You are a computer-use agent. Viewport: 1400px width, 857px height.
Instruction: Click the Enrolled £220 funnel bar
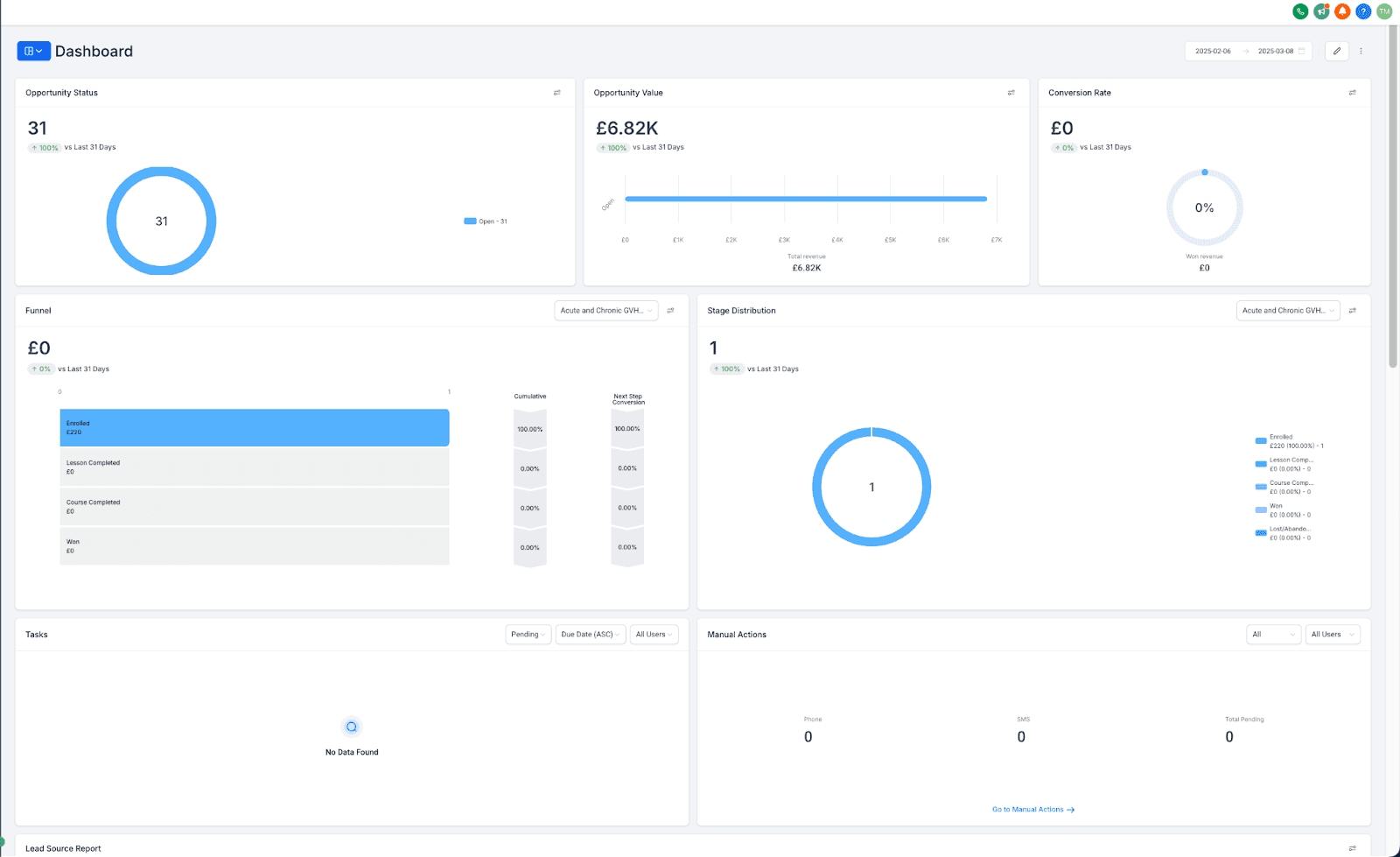[255, 428]
